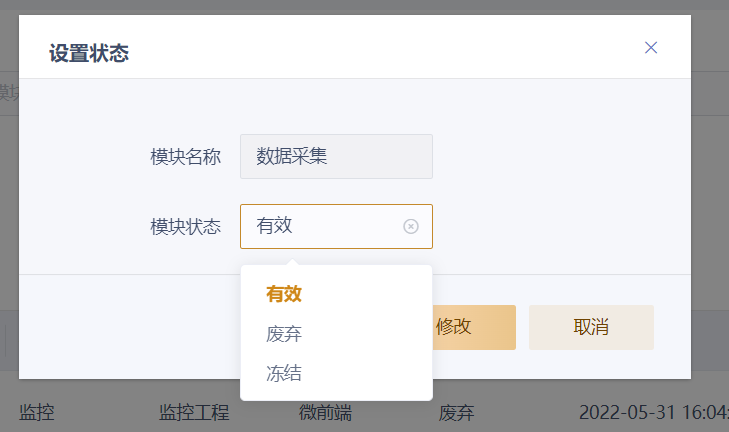Select the 监控 cell in background table

coord(36,412)
